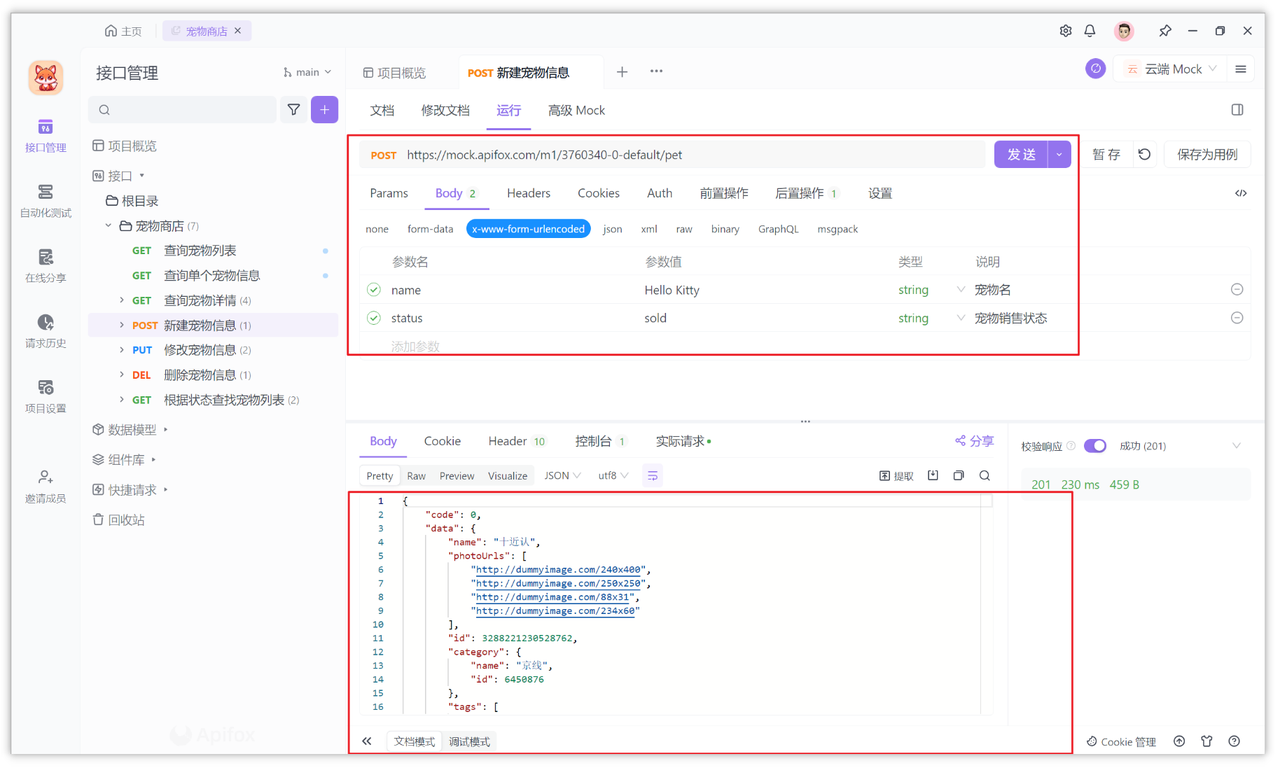Image resolution: width=1280 pixels, height=768 pixels.
Task: Switch to the 文档 tab
Action: [x=382, y=111]
